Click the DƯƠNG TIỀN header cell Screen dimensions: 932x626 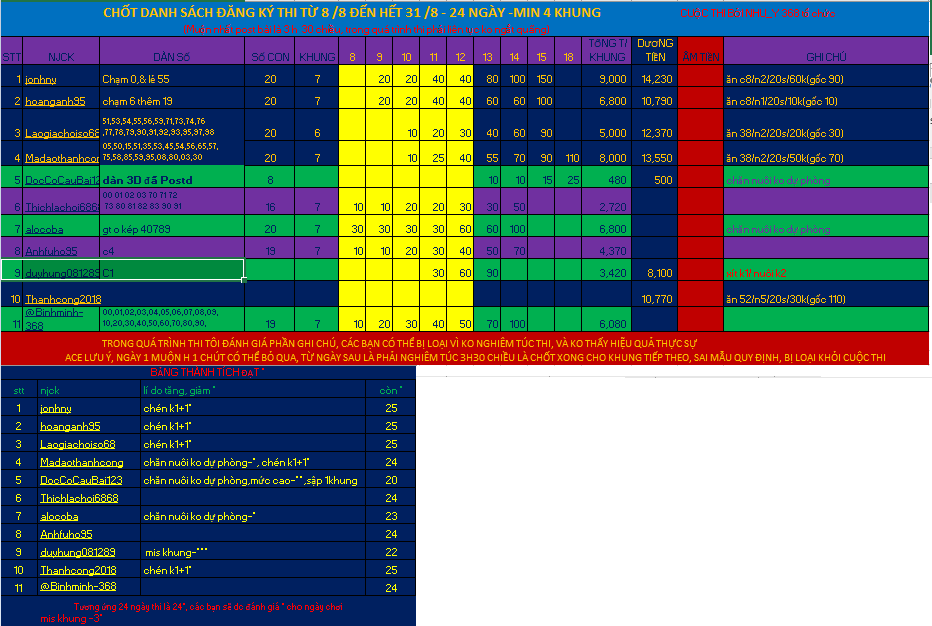655,51
